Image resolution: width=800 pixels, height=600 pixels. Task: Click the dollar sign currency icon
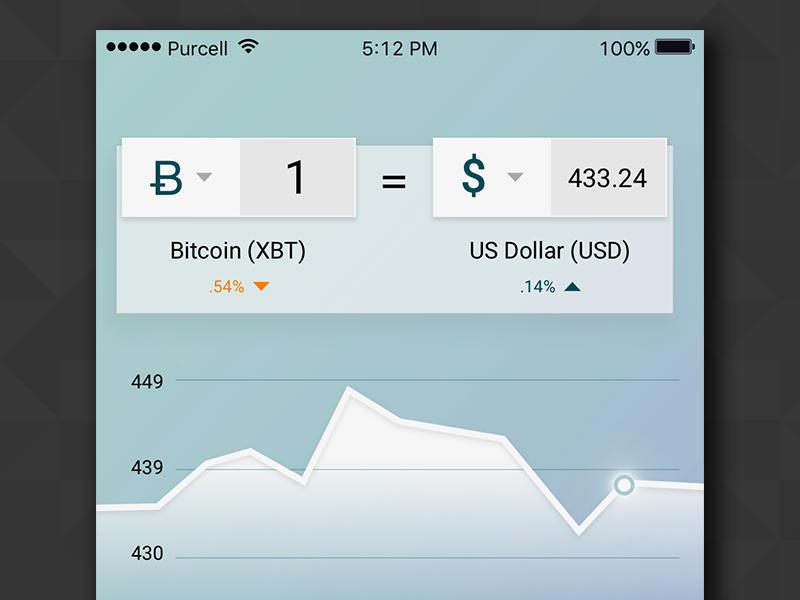click(x=473, y=177)
